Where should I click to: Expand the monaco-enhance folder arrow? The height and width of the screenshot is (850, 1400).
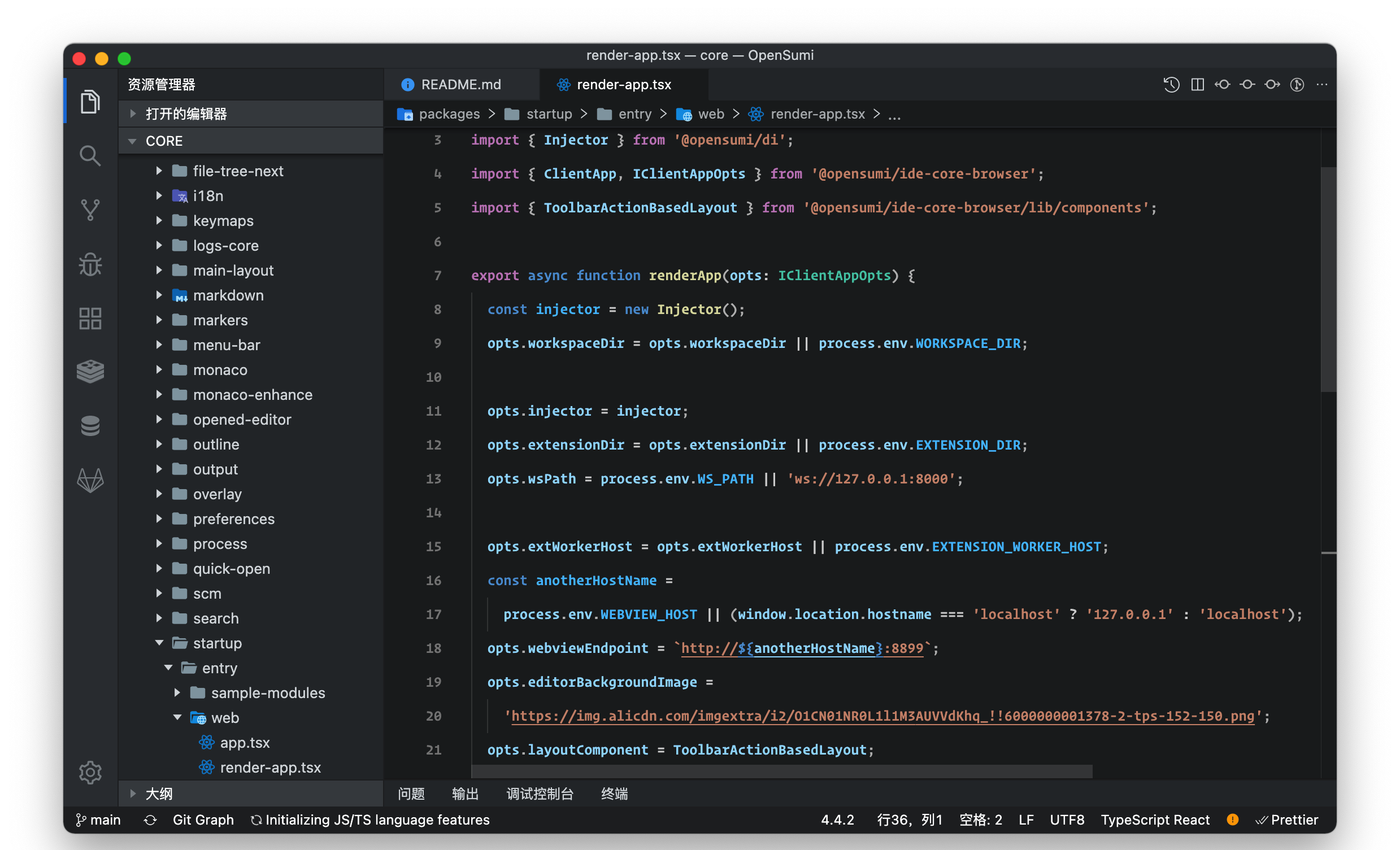click(x=159, y=394)
